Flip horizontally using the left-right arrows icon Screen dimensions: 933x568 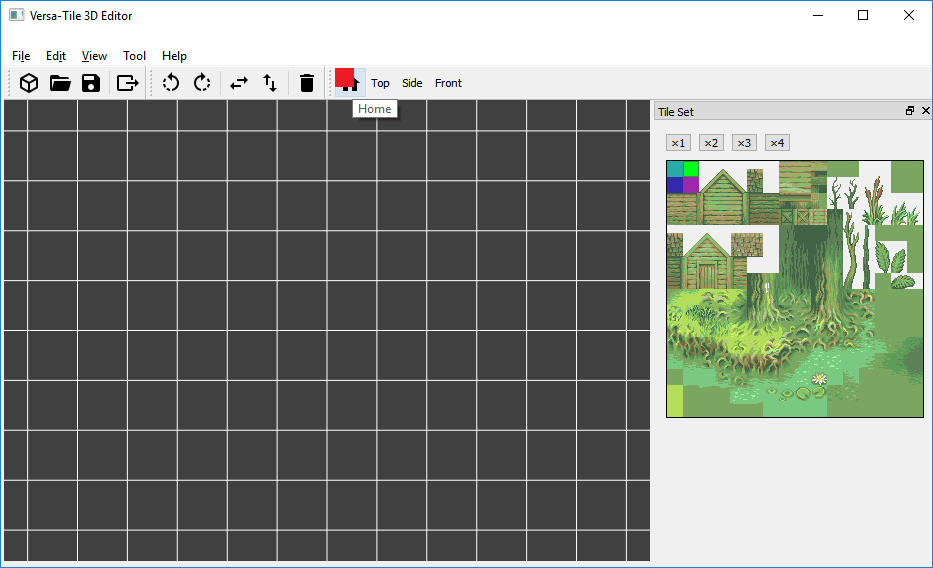click(239, 83)
